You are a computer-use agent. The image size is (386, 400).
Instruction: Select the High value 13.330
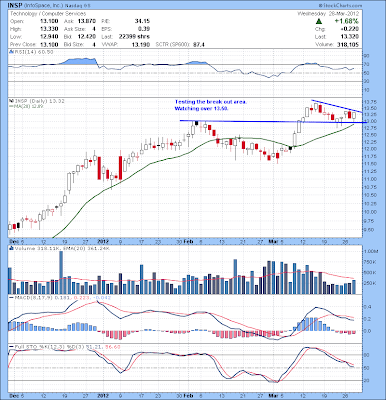point(49,29)
